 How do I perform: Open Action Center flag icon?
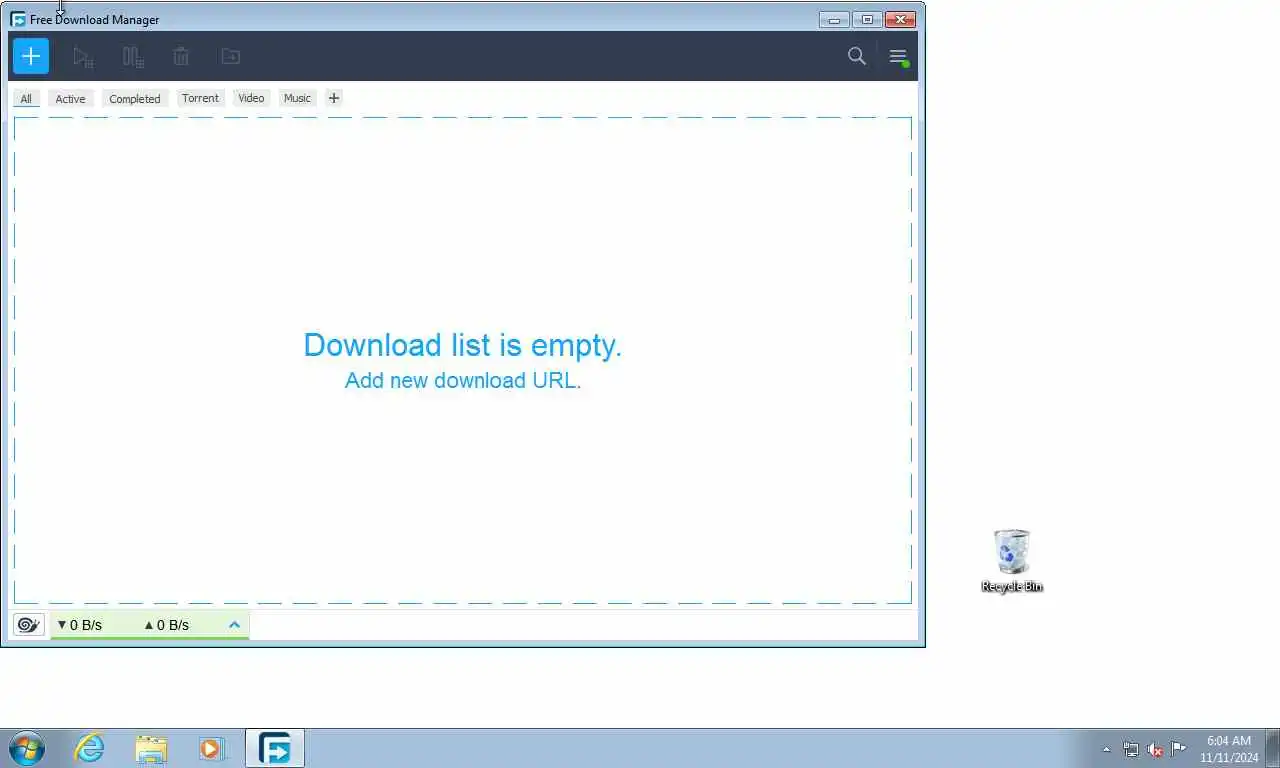click(1179, 748)
